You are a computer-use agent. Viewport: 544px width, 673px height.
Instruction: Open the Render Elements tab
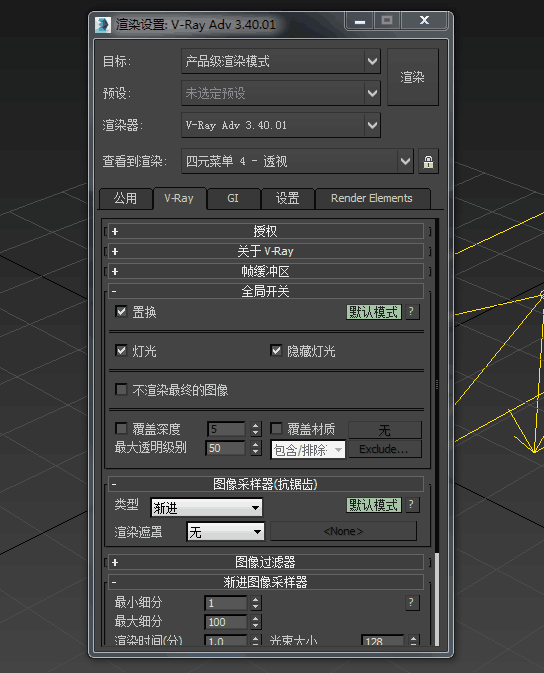point(372,198)
